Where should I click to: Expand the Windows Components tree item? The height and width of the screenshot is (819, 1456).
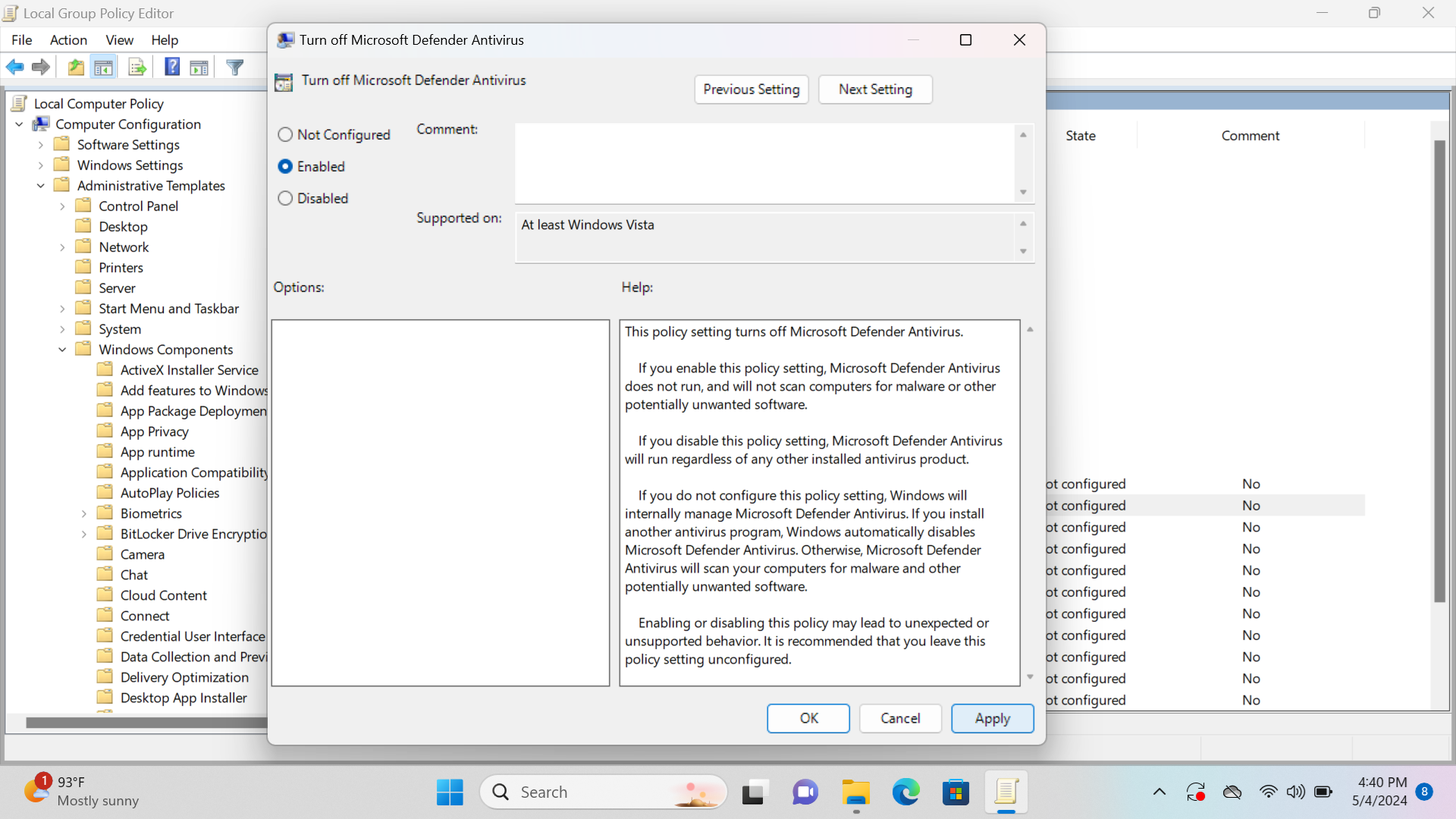point(62,349)
